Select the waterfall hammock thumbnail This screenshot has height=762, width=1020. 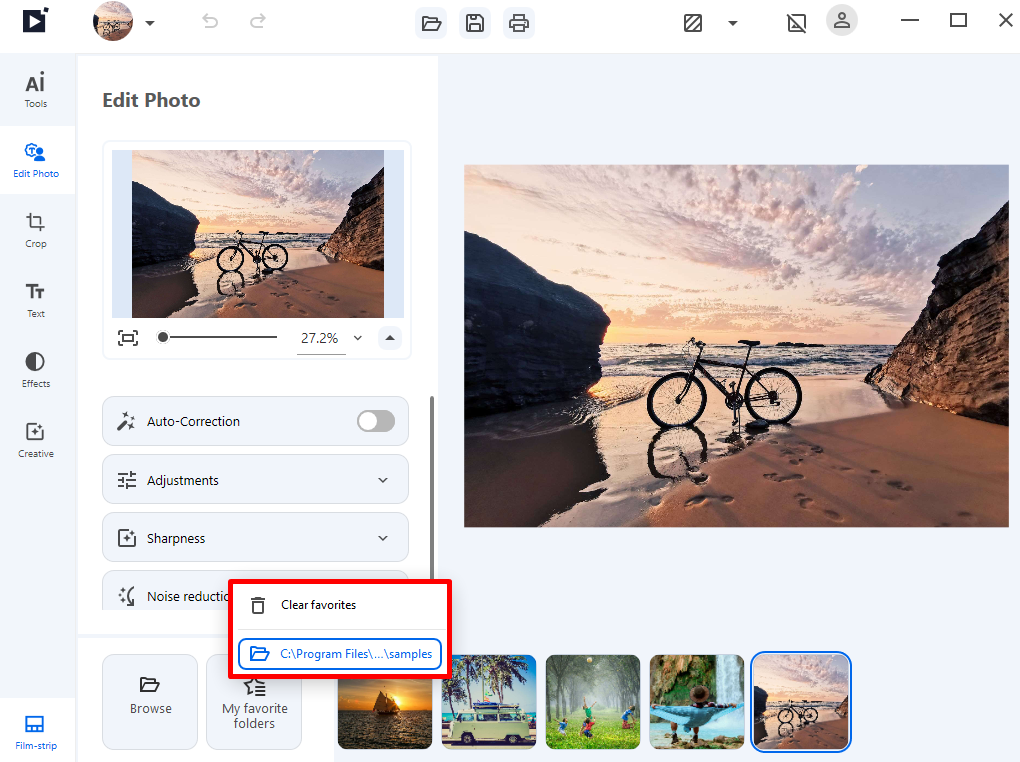(x=697, y=701)
